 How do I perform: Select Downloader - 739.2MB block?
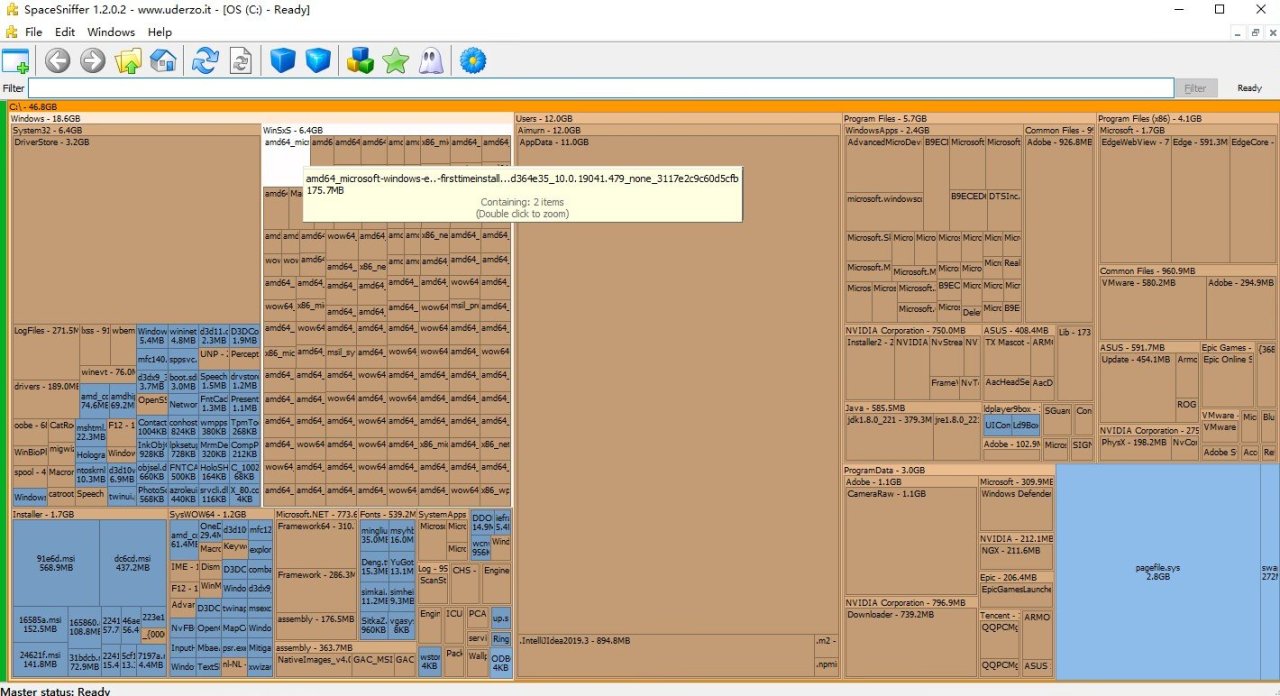point(910,644)
